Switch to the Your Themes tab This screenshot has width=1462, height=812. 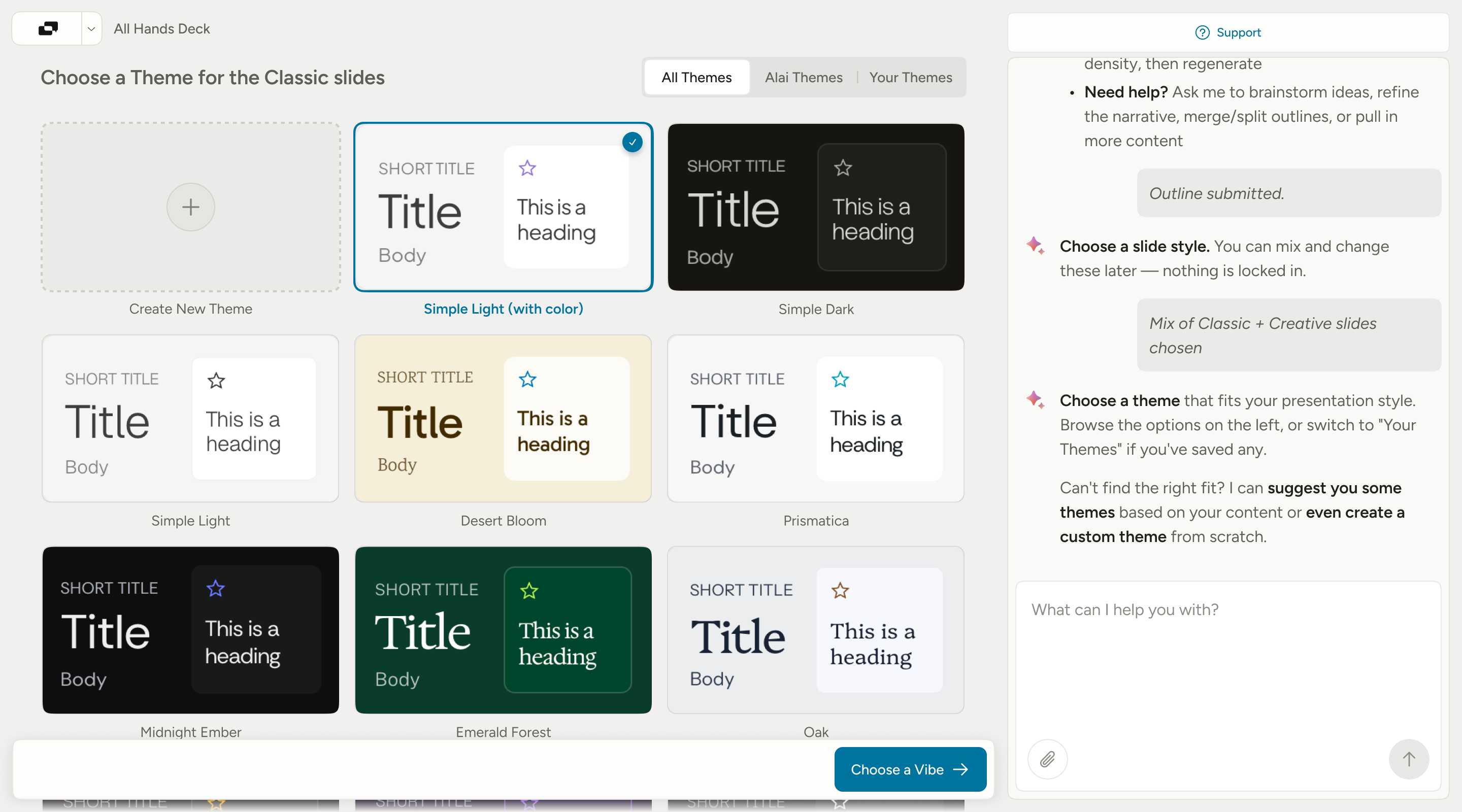(x=910, y=77)
